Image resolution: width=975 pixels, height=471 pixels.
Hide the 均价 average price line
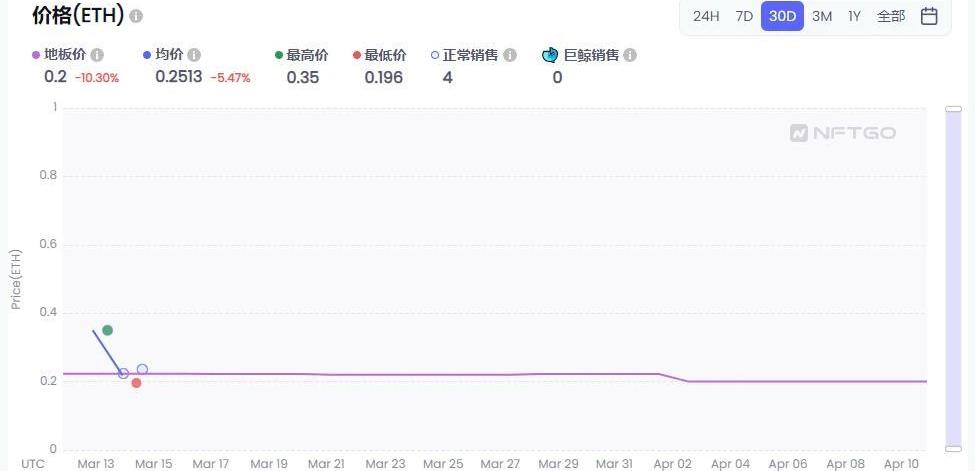(169, 55)
